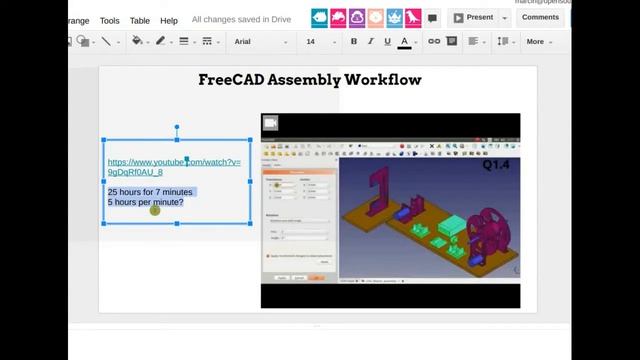Toggle Italic formatting
The image size is (640, 360).
click(371, 41)
